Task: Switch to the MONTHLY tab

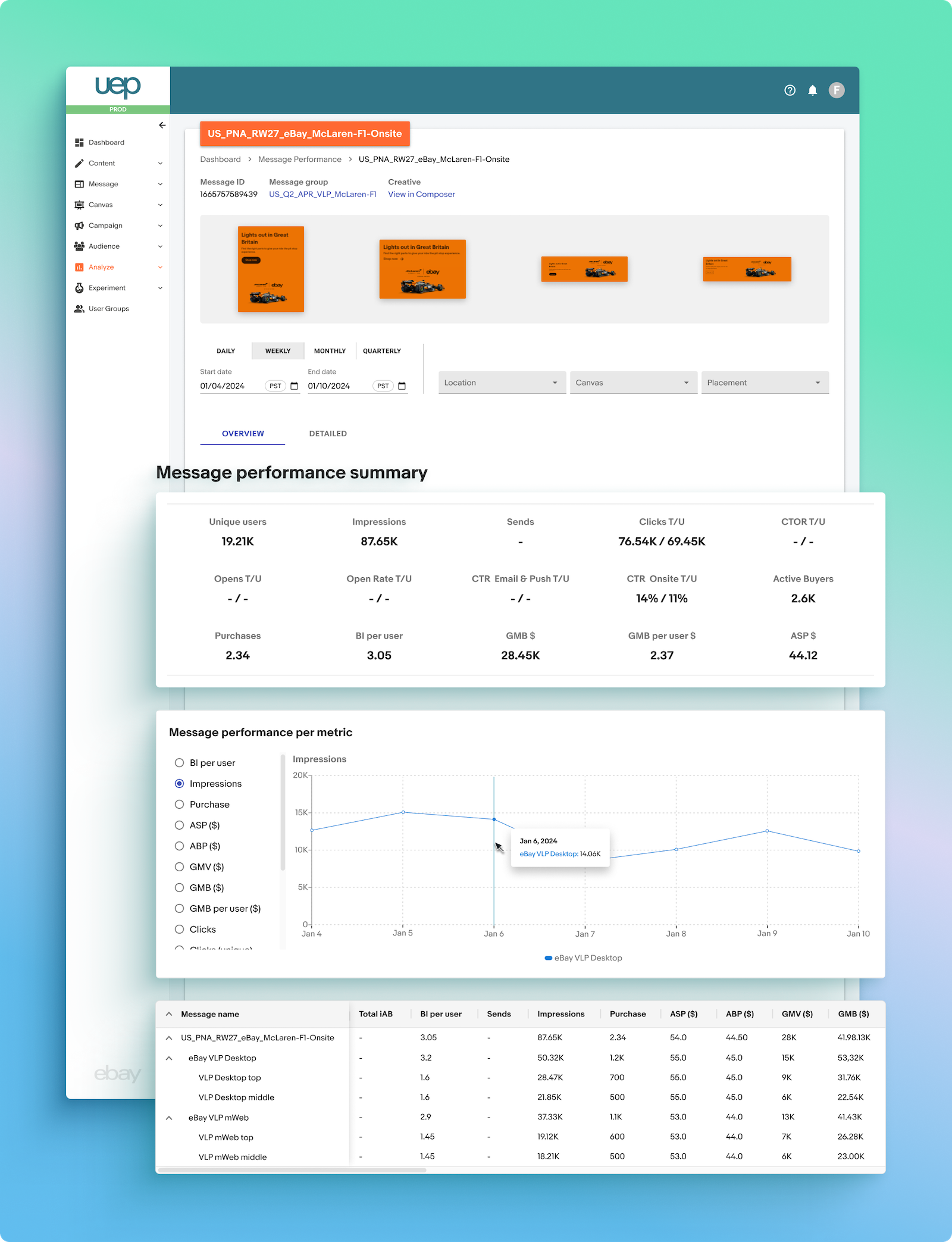Action: pos(330,351)
